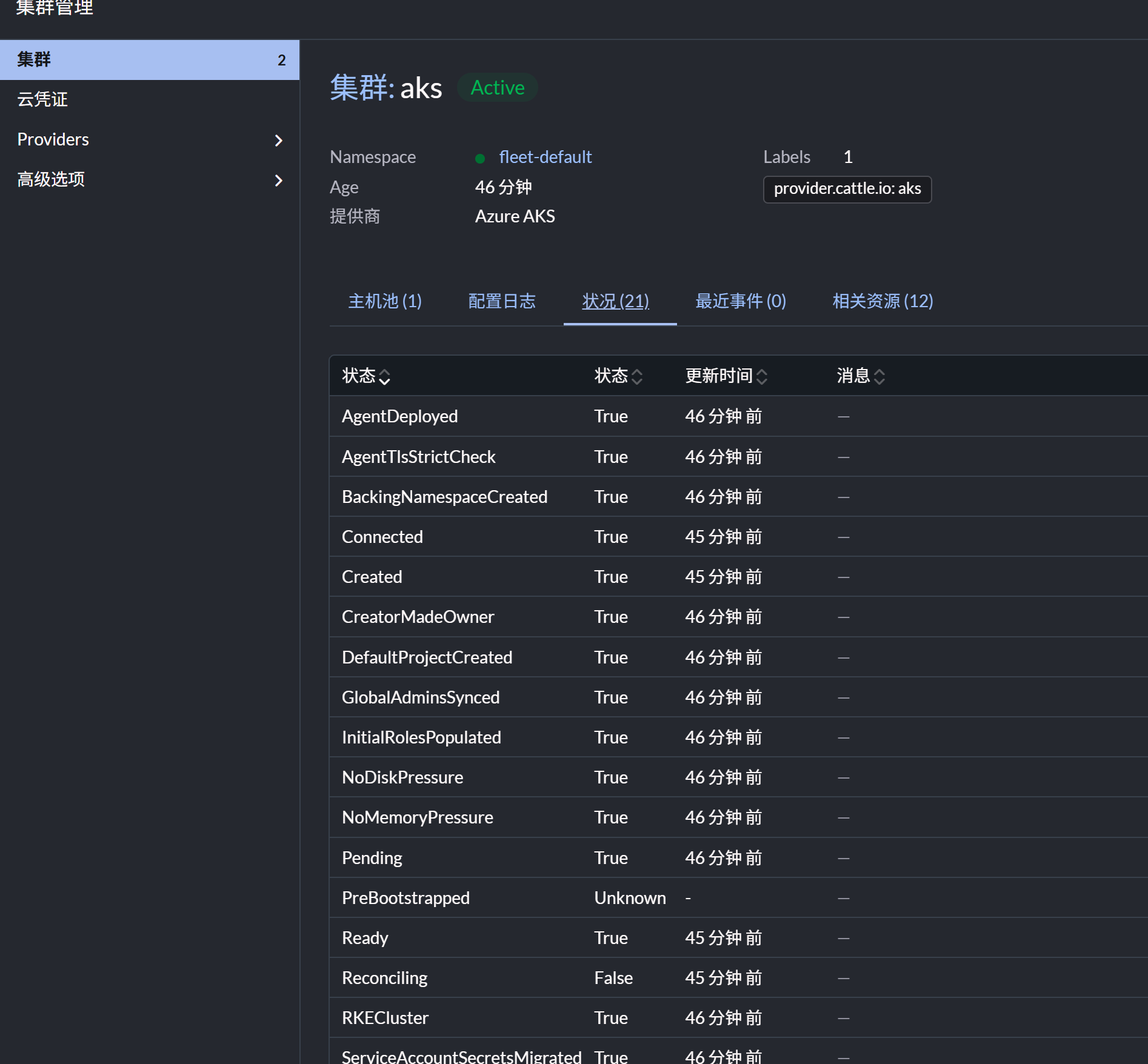Click the provider.cattle.io: aks label tag
This screenshot has width=1148, height=1064.
[847, 189]
